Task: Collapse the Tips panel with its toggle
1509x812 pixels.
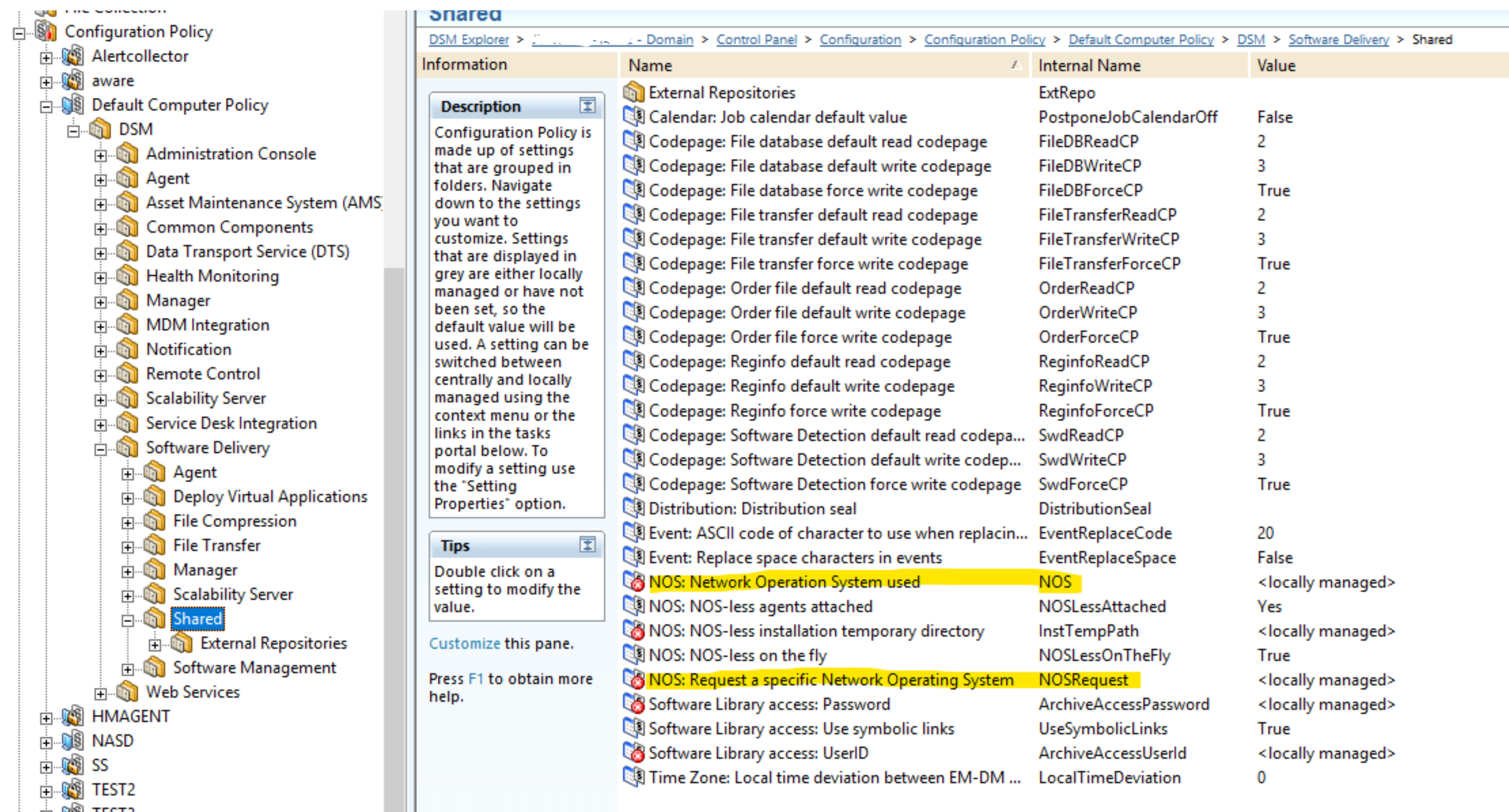Action: tap(587, 545)
